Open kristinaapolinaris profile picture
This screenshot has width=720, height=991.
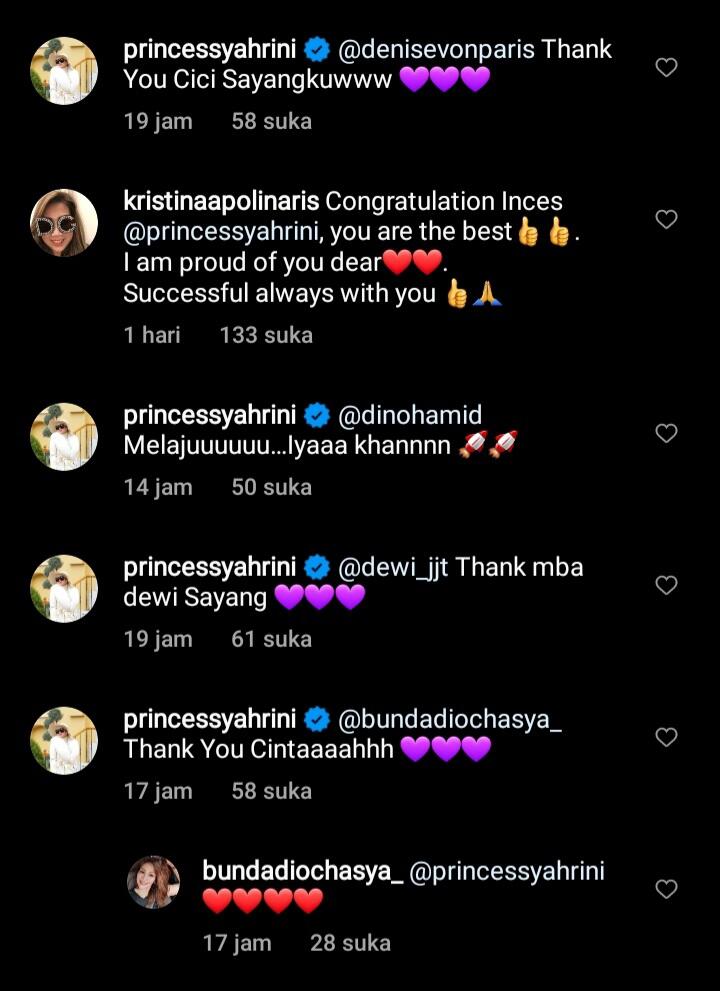[x=64, y=223]
